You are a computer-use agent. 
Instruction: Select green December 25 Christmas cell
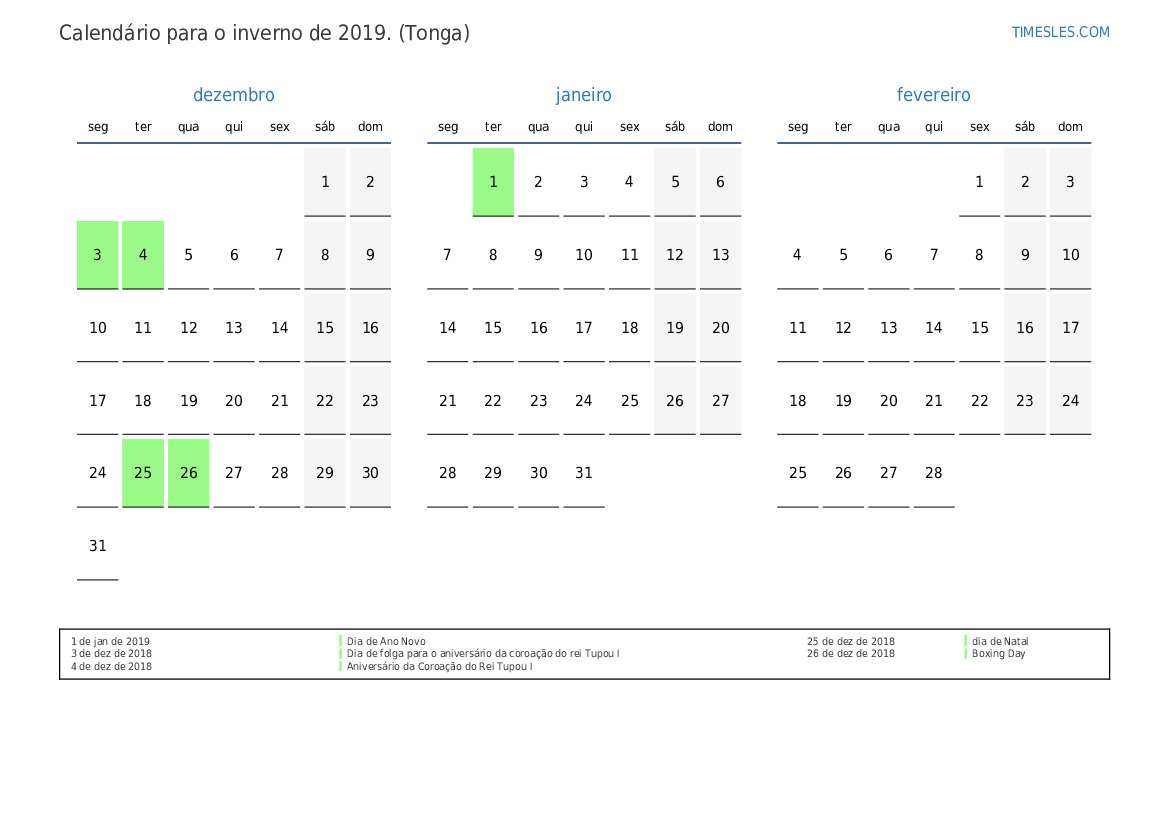point(143,473)
